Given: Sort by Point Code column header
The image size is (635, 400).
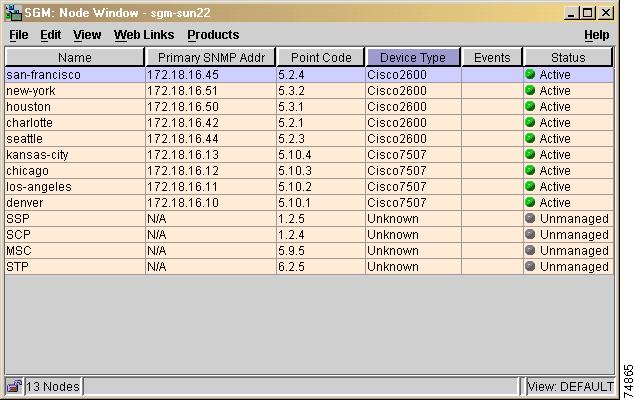Looking at the screenshot, I should coord(321,57).
